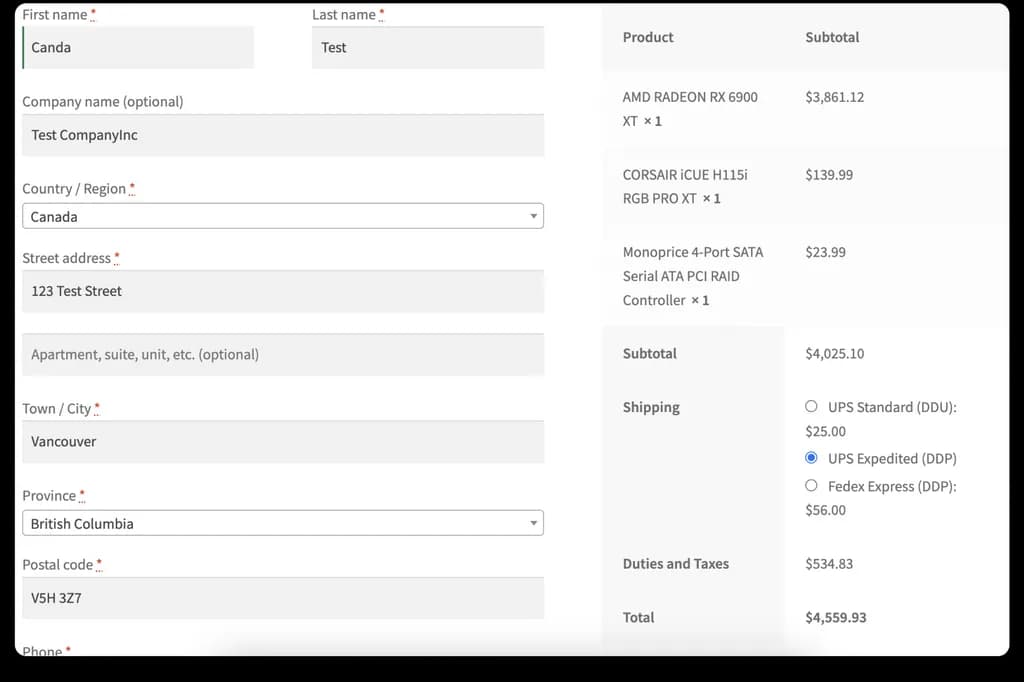Focus the Apartment, suite, unit field
Image resolution: width=1024 pixels, height=682 pixels.
pos(283,355)
